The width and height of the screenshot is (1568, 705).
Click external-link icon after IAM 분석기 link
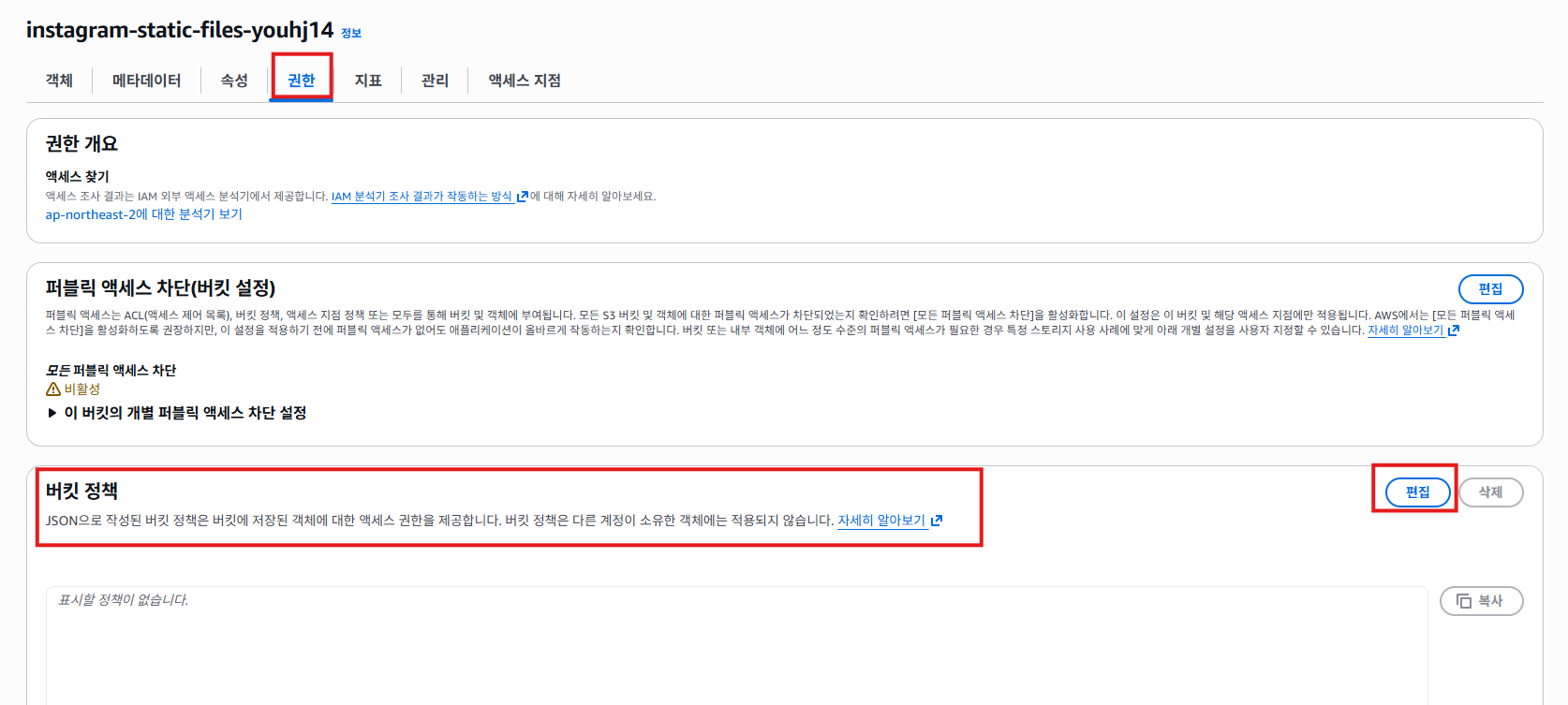click(523, 197)
